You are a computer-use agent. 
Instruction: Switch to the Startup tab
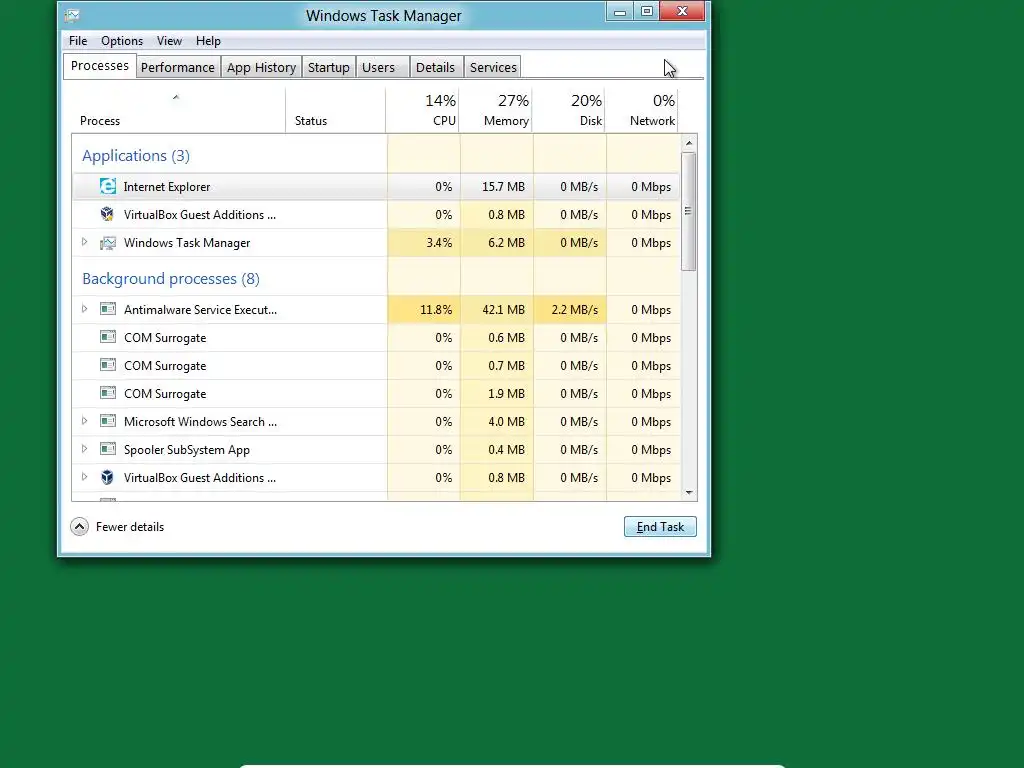(x=328, y=67)
